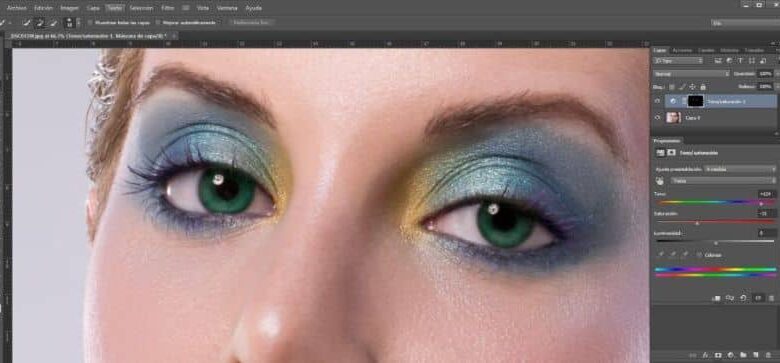Click the add layer style fx icon

point(705,355)
